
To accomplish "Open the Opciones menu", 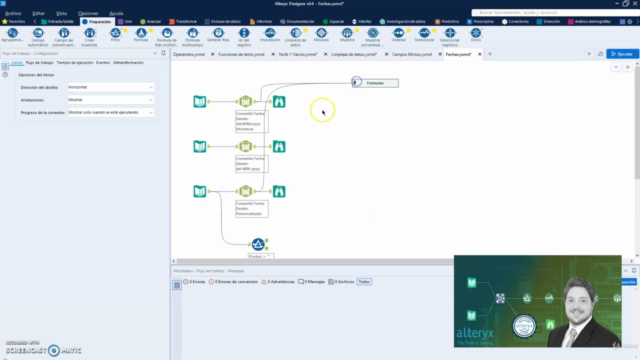I will point(88,13).
